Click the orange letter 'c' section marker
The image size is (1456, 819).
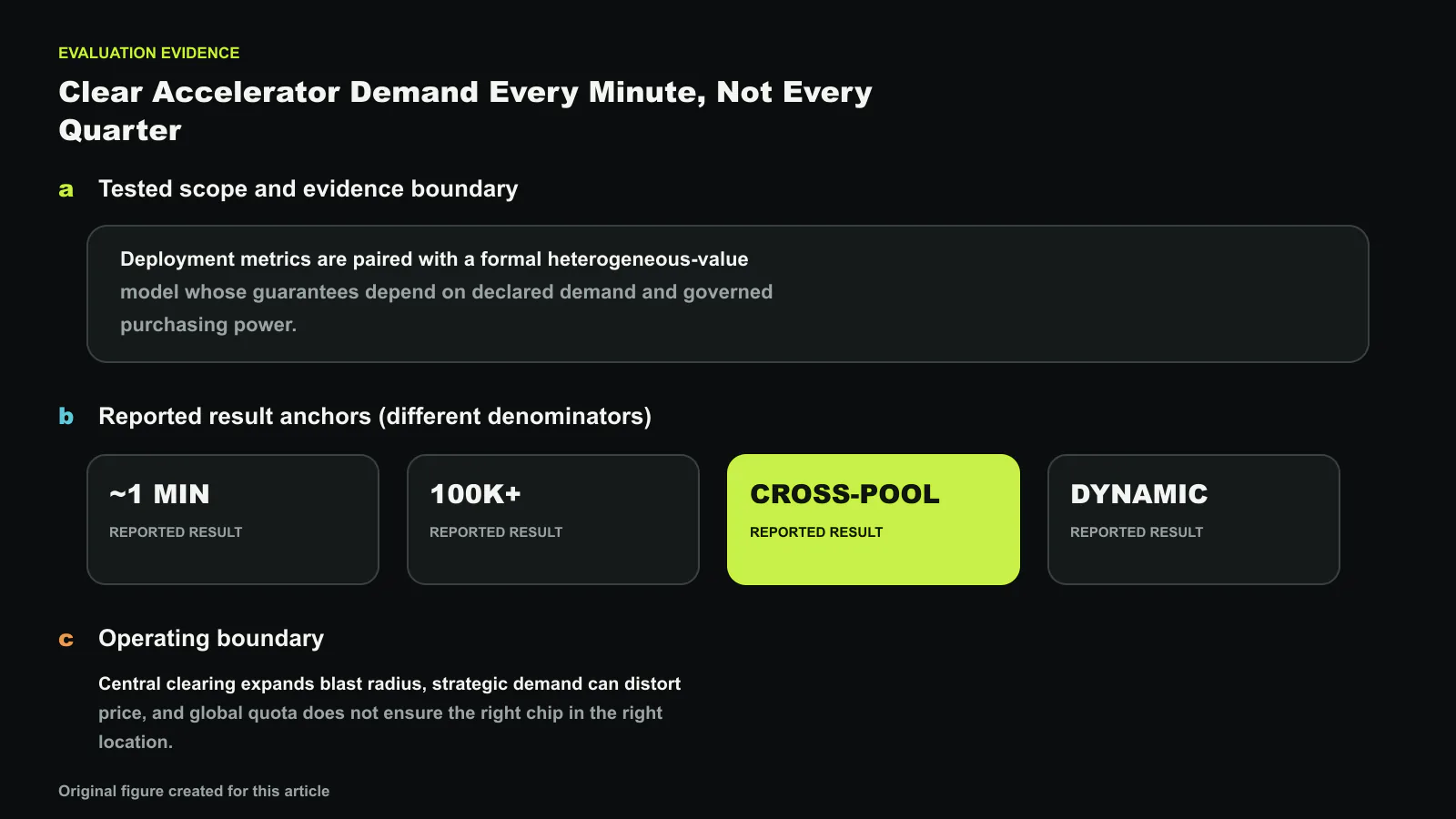tap(66, 640)
